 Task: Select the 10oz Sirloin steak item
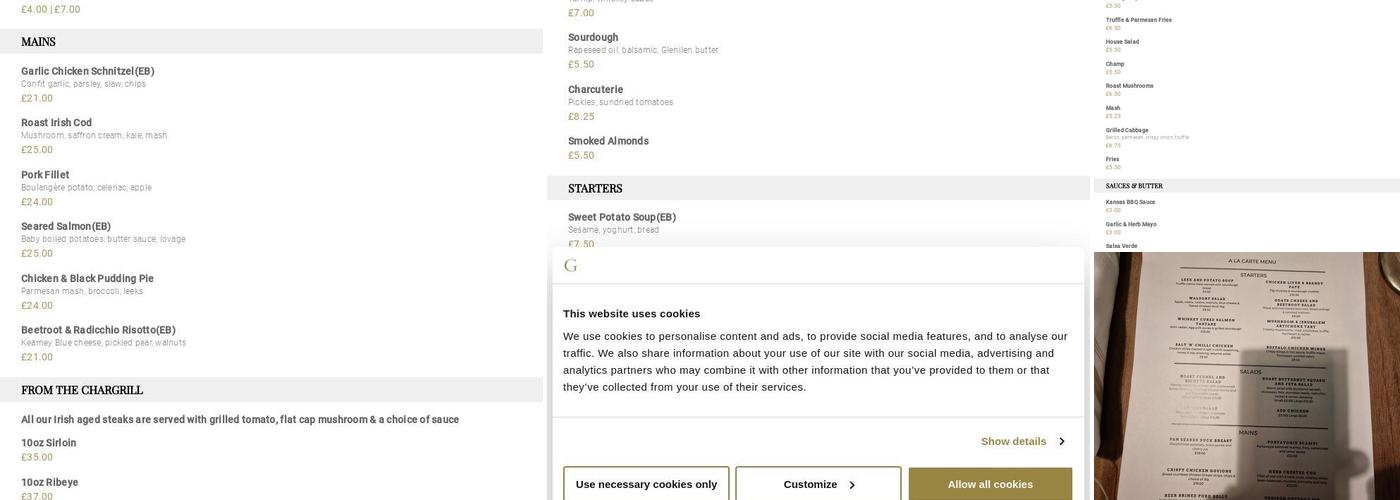click(48, 443)
